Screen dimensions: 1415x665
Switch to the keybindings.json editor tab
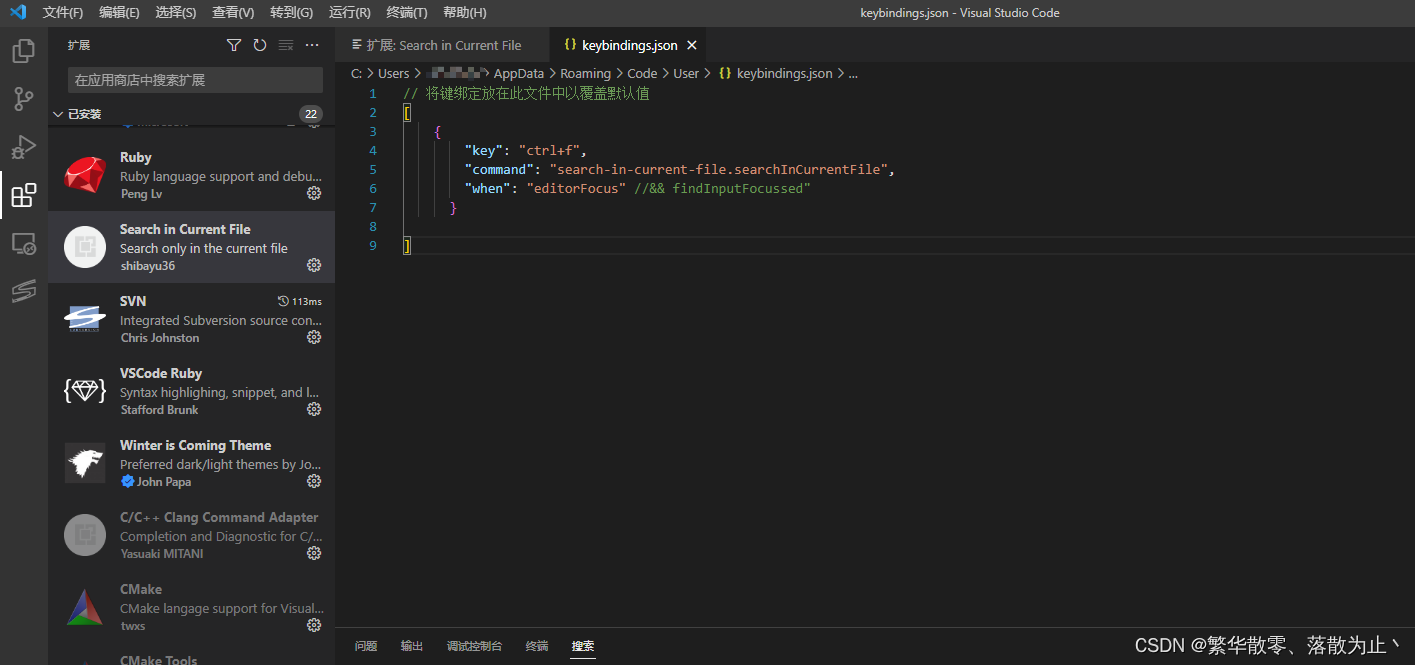click(628, 45)
